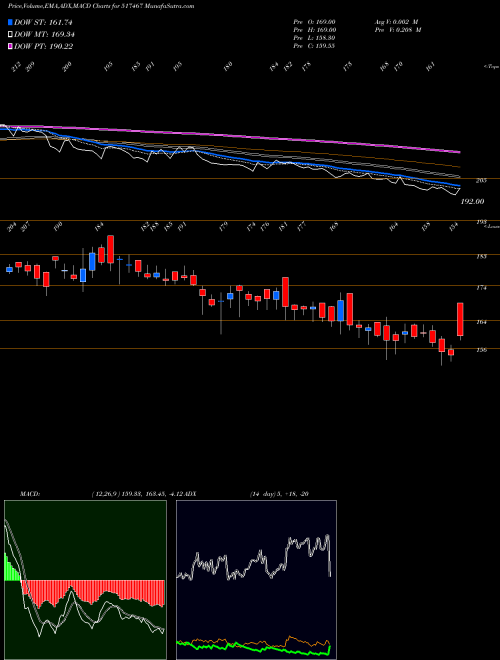Select the 'DOW ST: 161.74' legend text

click(44, 22)
